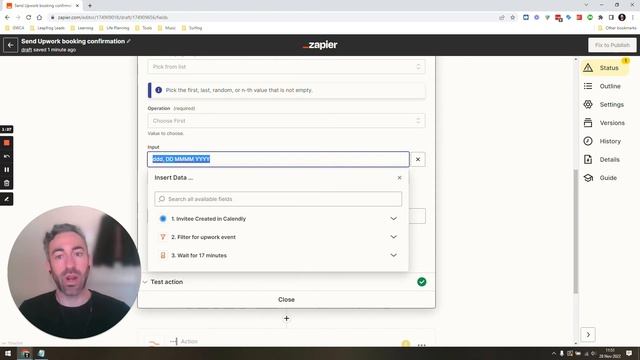Click the browser address bar
The image size is (640, 360).
[x=273, y=17]
